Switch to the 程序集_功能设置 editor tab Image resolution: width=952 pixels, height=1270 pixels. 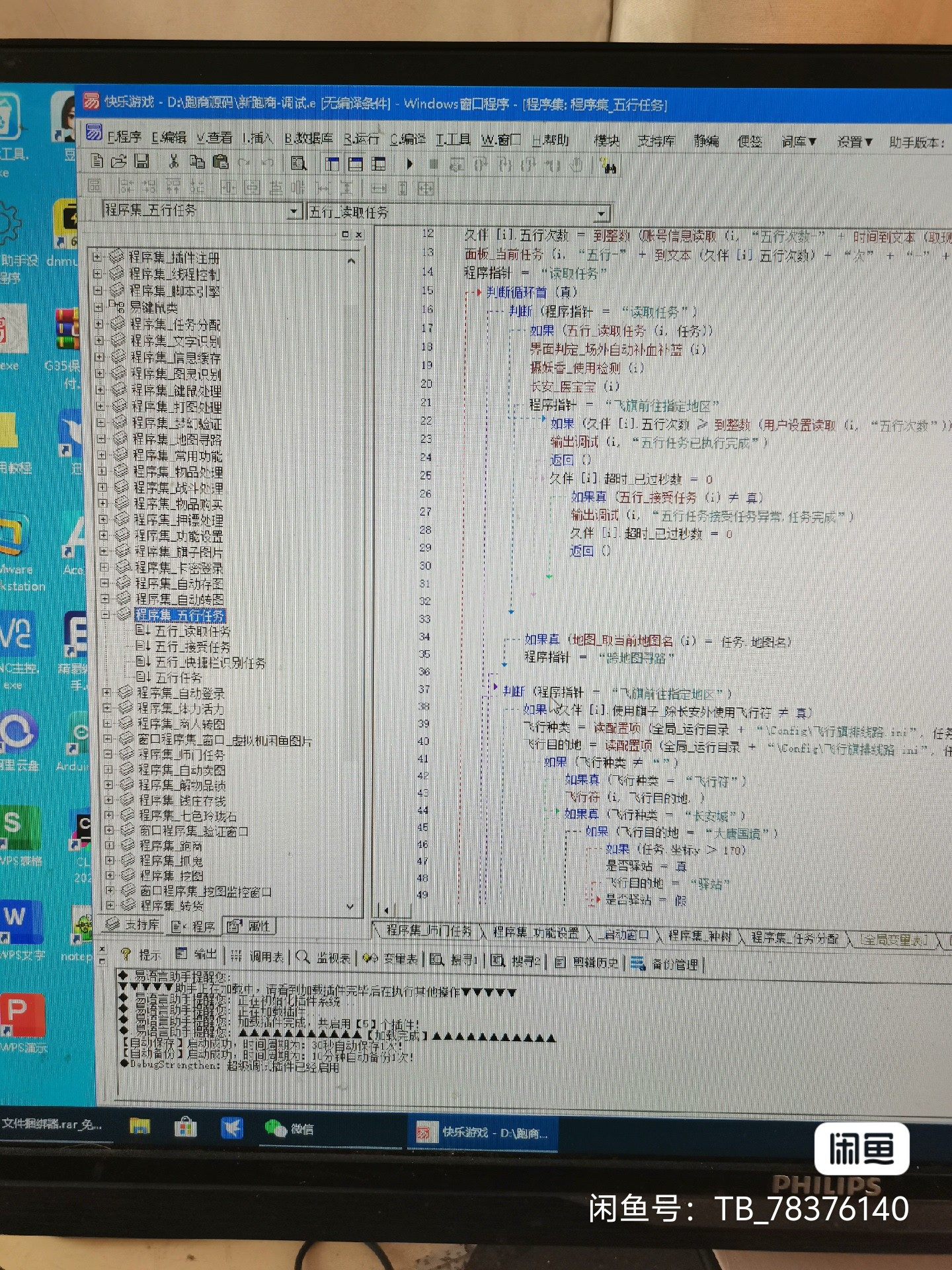click(x=537, y=933)
